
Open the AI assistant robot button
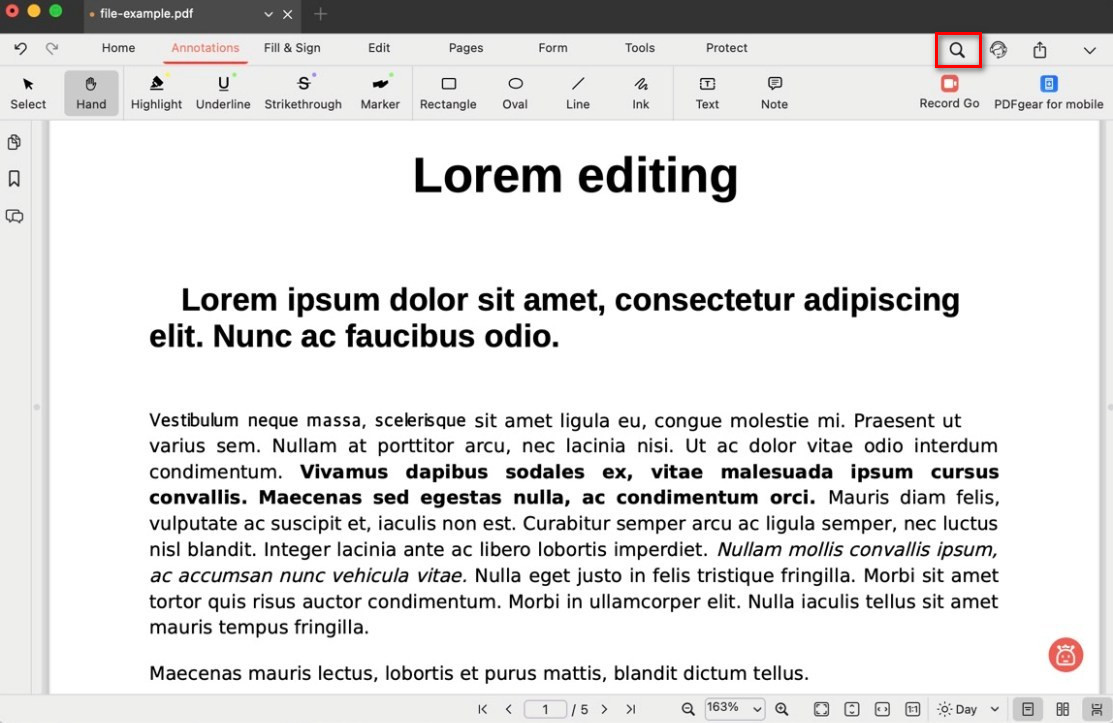(1066, 655)
